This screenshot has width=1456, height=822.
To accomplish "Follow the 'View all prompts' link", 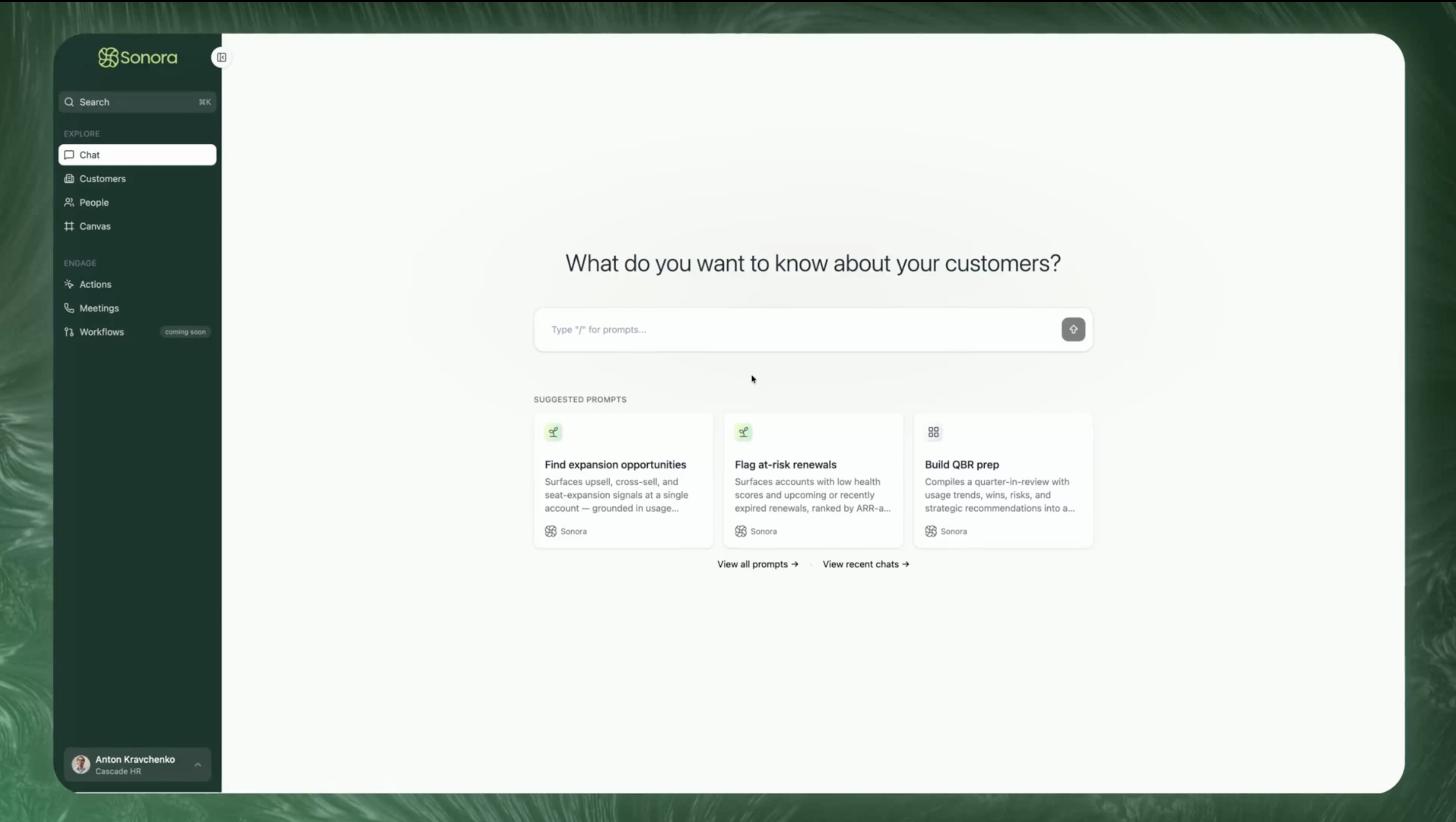I will (757, 564).
